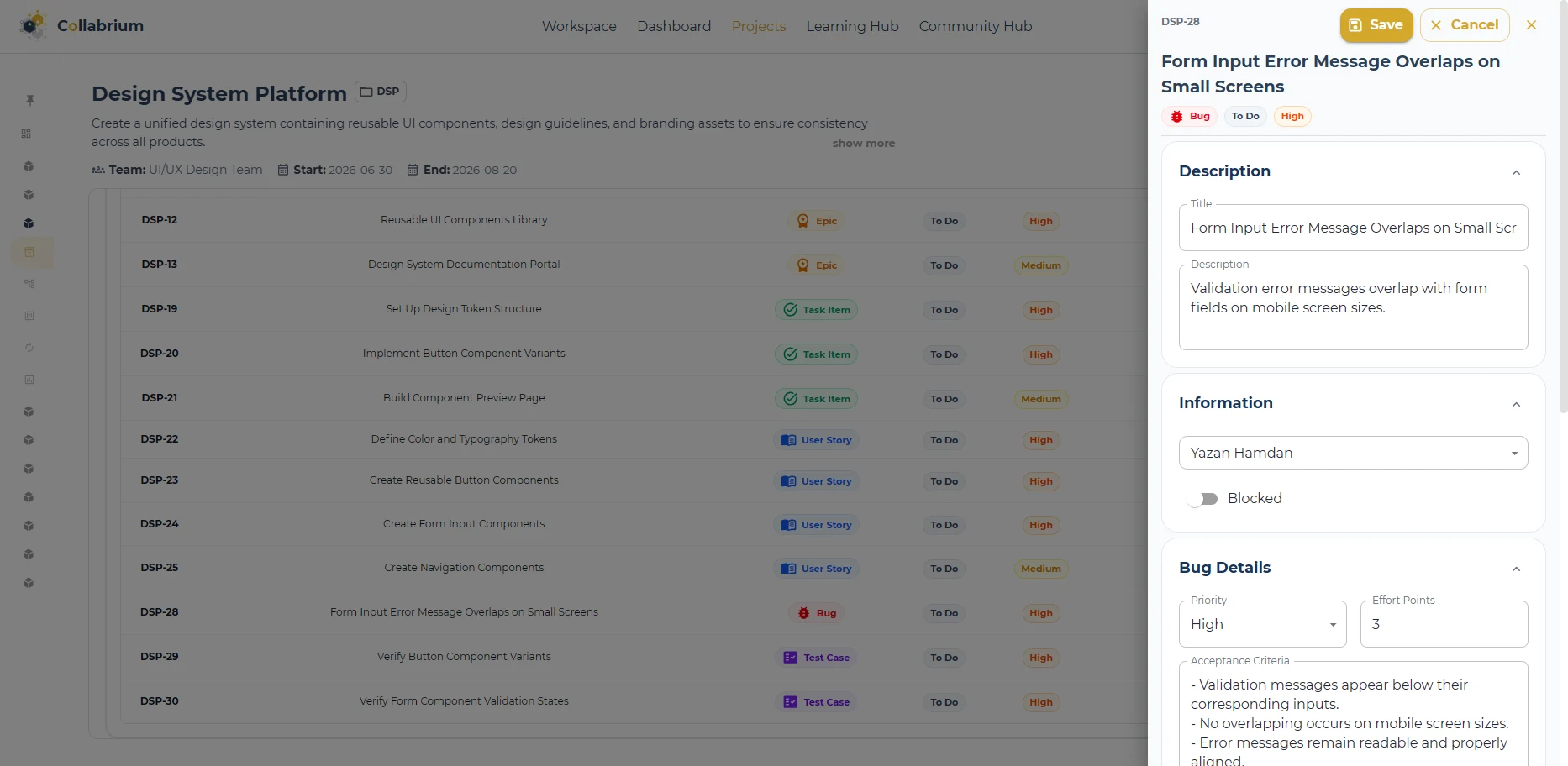Save the DSP-28 changes
The image size is (1568, 766).
(1376, 25)
